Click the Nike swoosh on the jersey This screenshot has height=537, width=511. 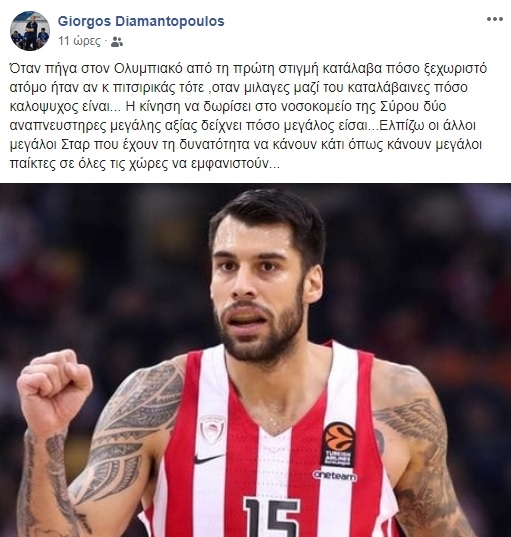(209, 458)
